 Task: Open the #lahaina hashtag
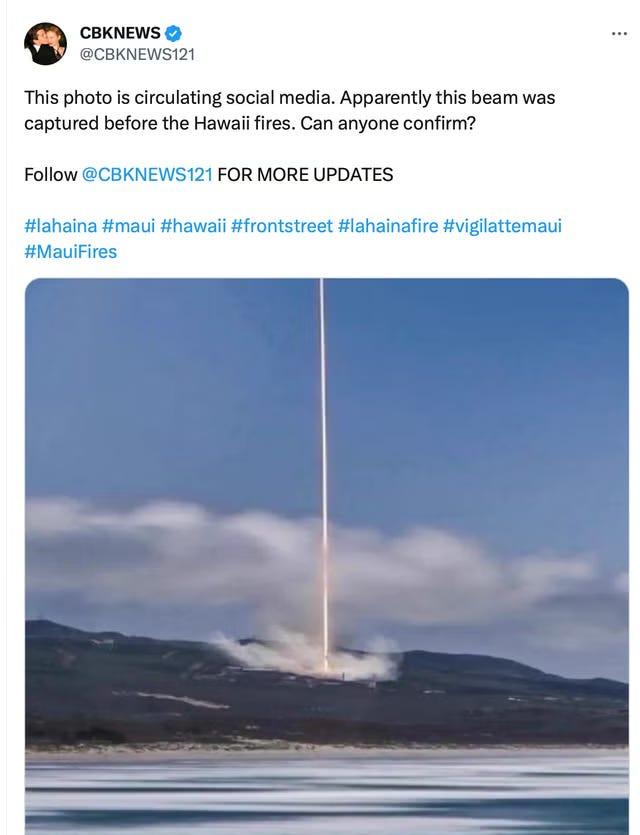tap(61, 226)
